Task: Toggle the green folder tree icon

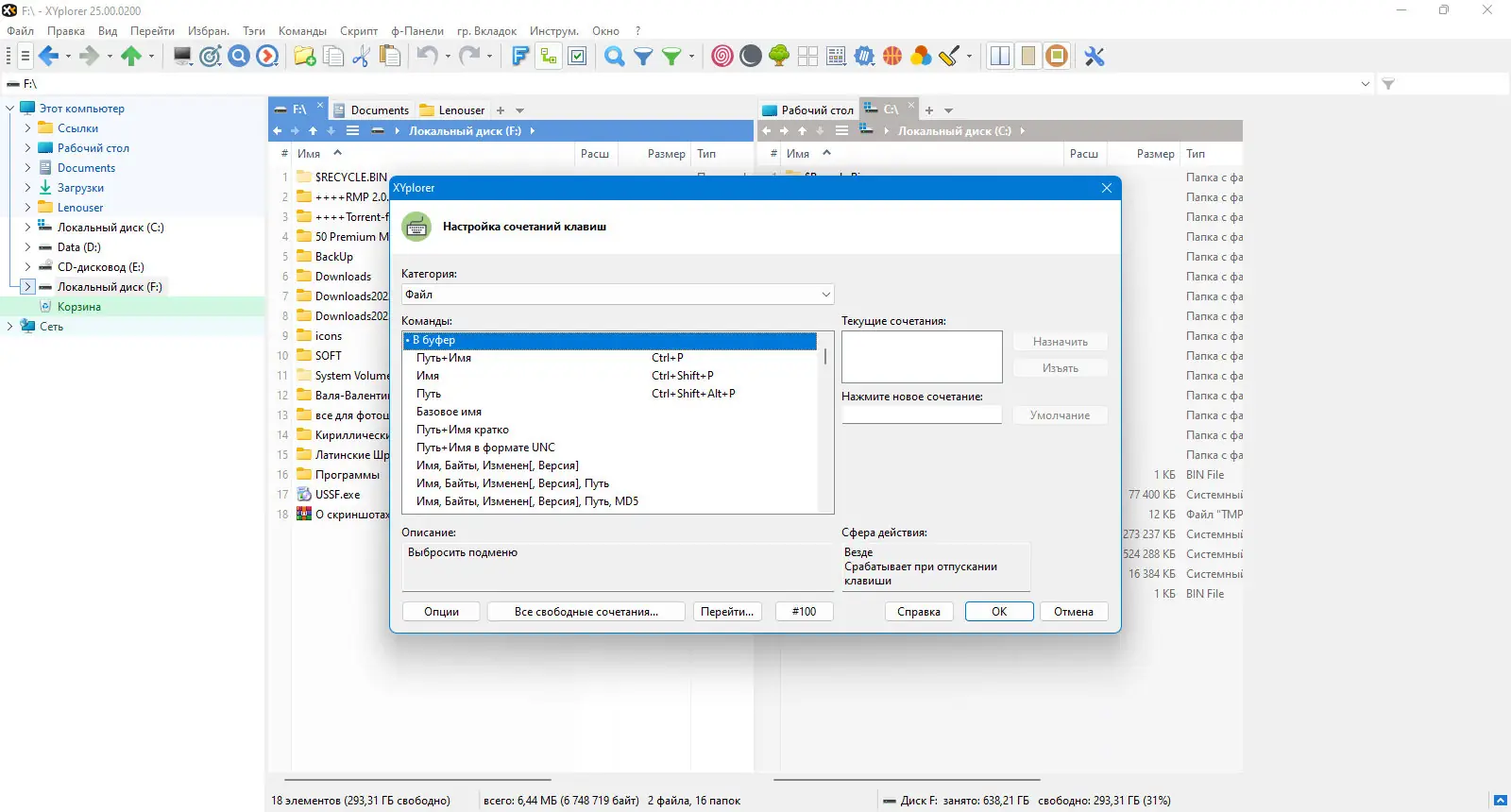Action: [549, 57]
